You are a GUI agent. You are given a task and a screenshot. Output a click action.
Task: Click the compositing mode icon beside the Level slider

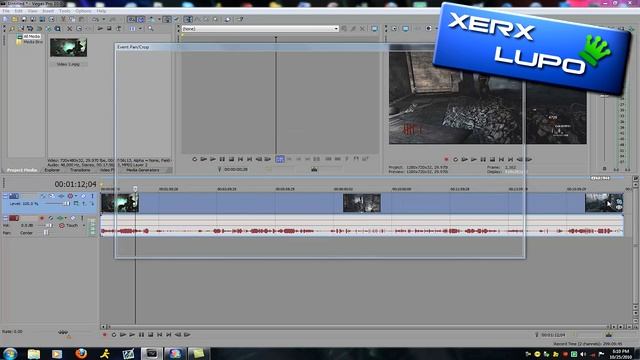pyautogui.click(x=76, y=203)
